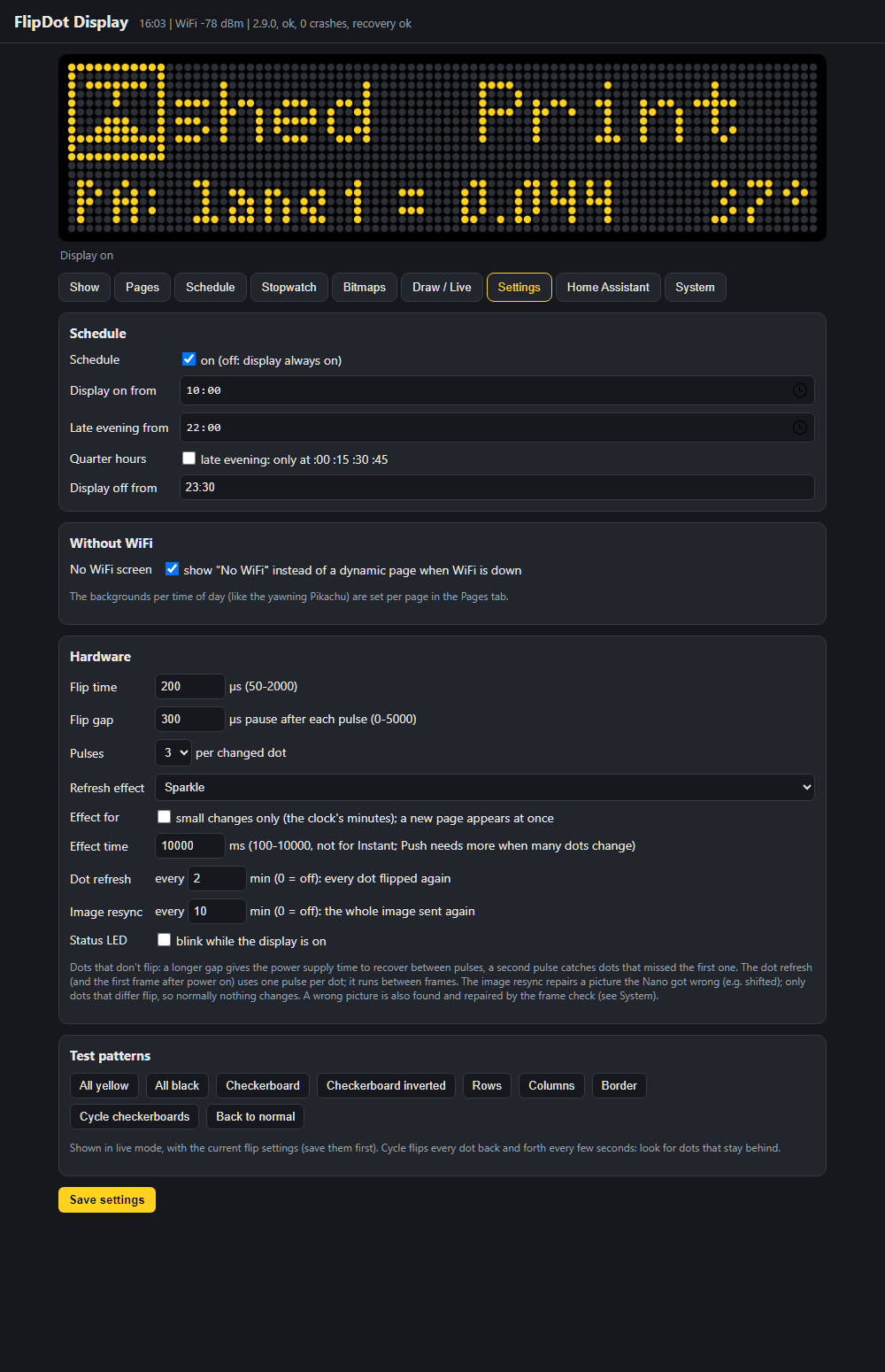Enable Quarter hours late evening checkbox

click(189, 459)
